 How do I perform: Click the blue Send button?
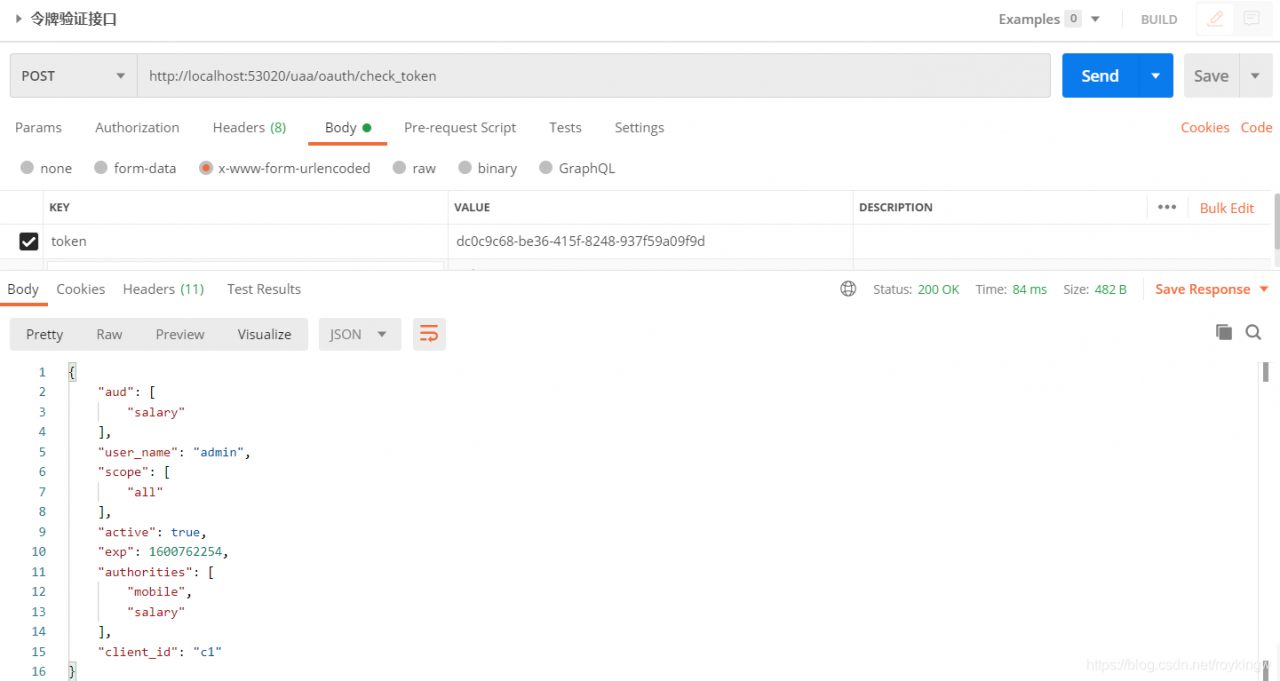[x=1100, y=76]
